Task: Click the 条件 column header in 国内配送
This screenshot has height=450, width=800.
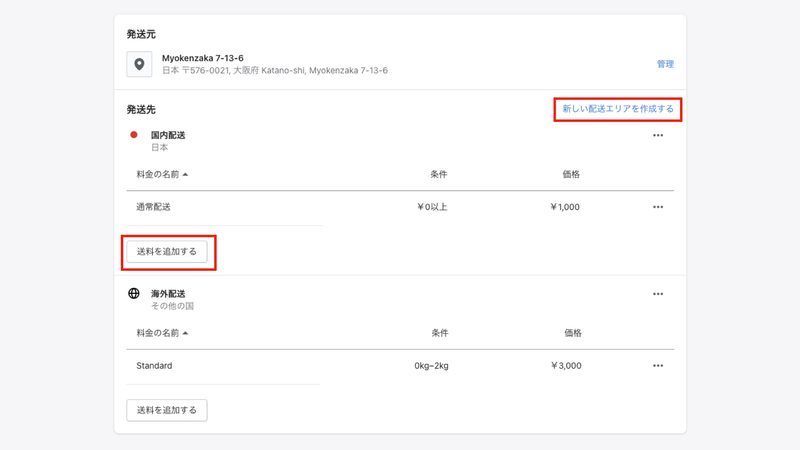Action: pyautogui.click(x=438, y=174)
